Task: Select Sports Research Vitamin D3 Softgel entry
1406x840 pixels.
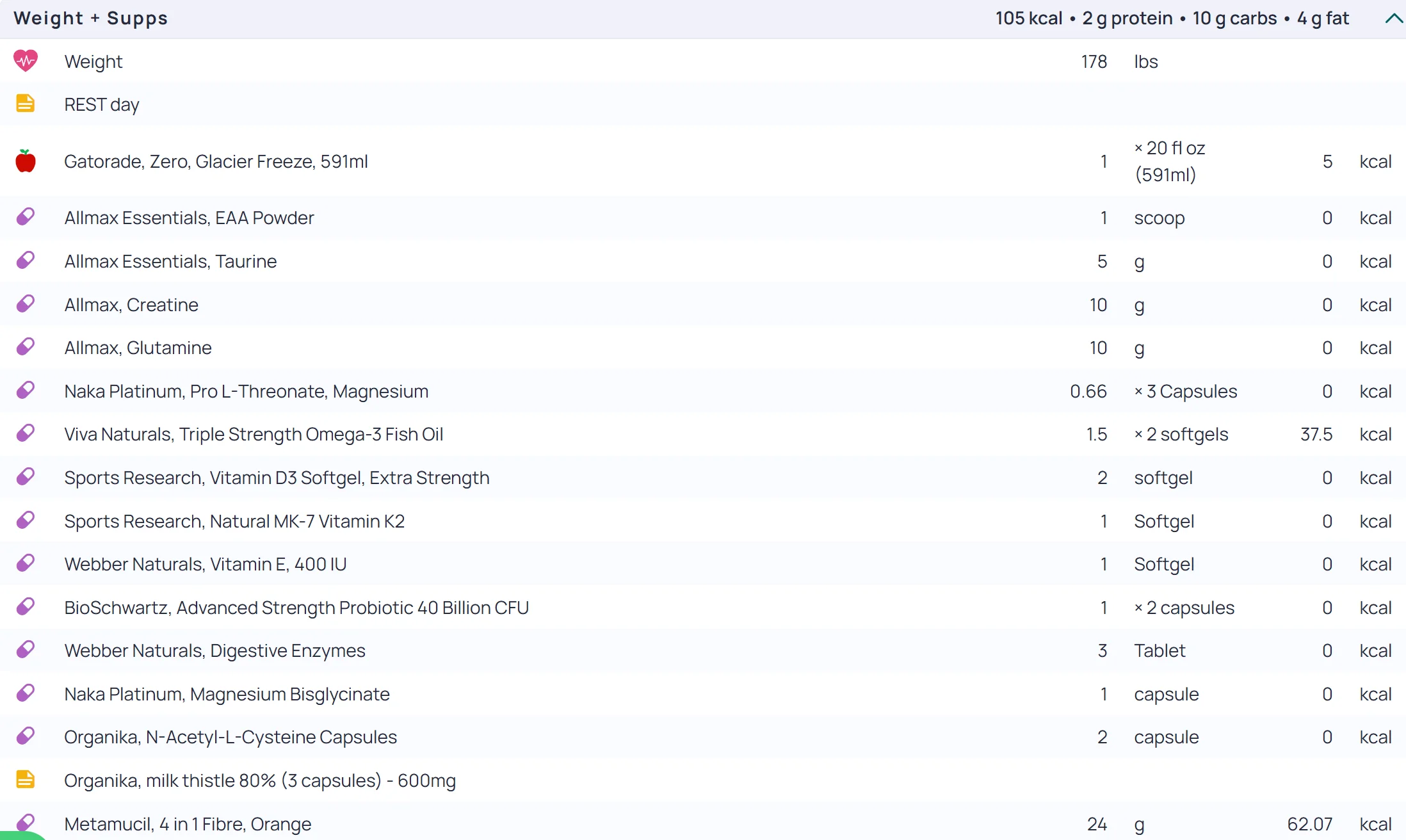Action: click(277, 478)
